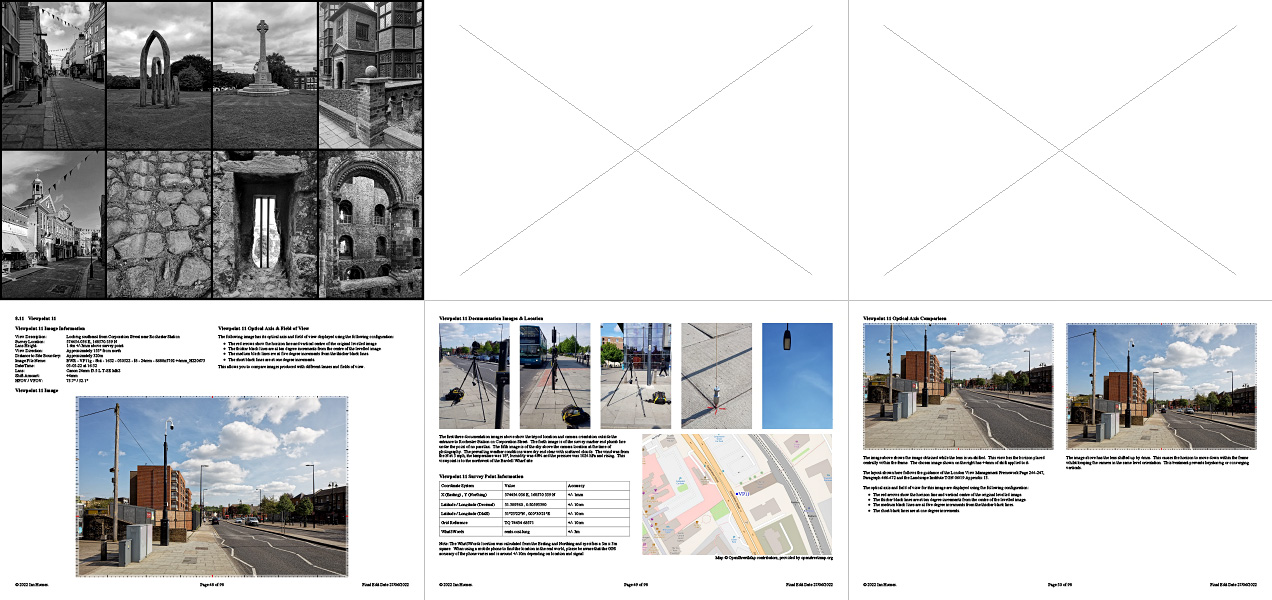This screenshot has height=600, width=1272.
Task: Click the left Optical Axis Comparison image
Action: tap(958, 386)
